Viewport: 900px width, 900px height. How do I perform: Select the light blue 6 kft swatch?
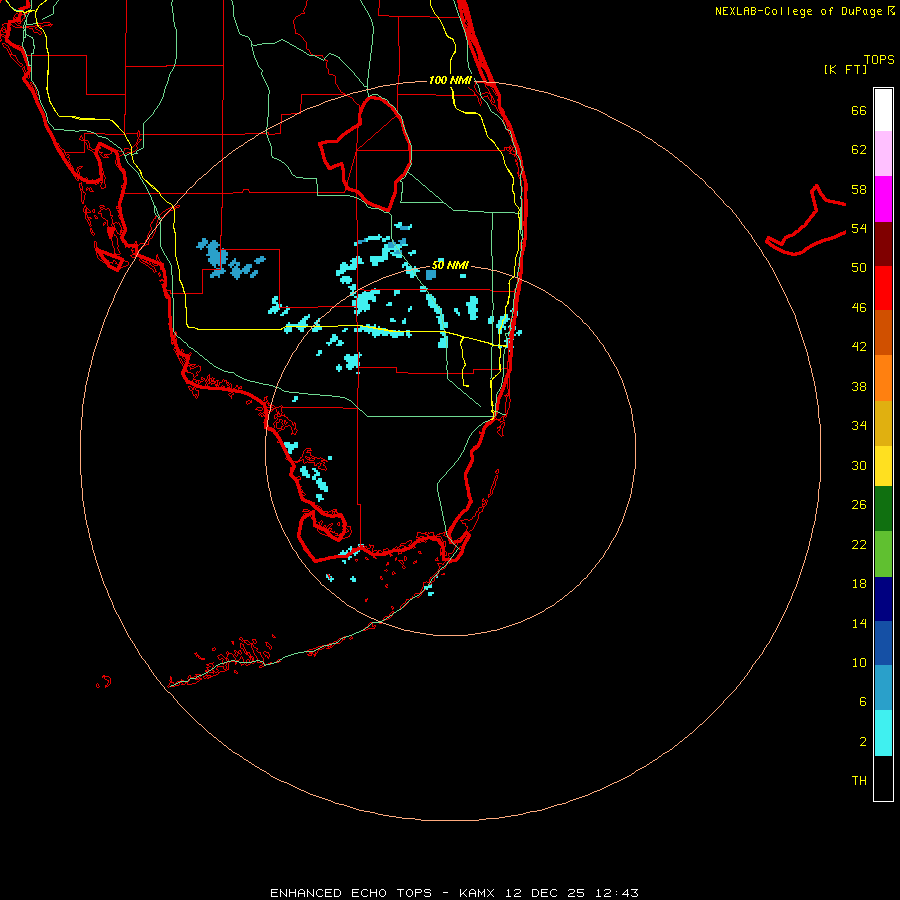pos(883,688)
